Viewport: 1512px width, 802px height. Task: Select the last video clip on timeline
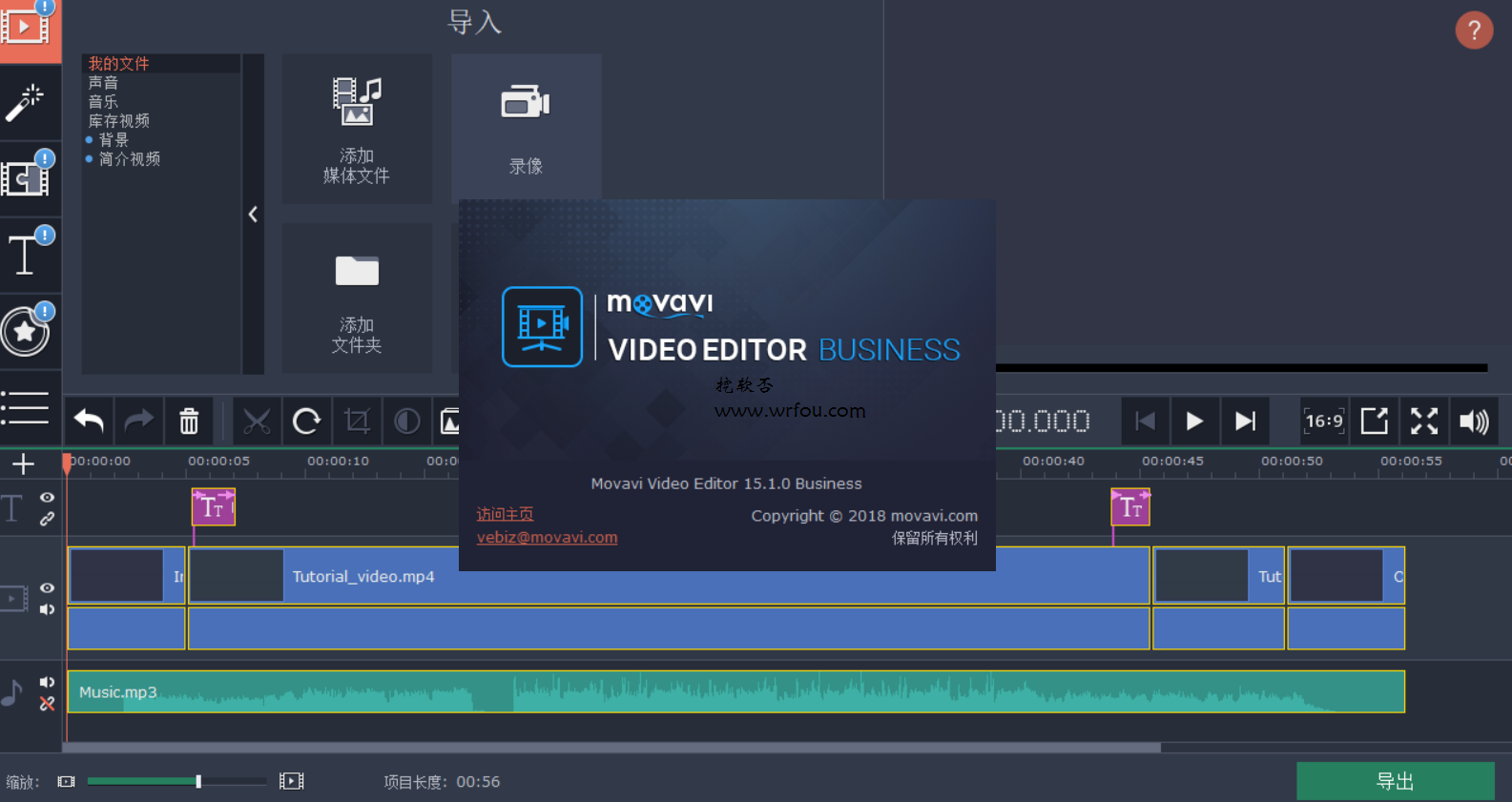1346,576
